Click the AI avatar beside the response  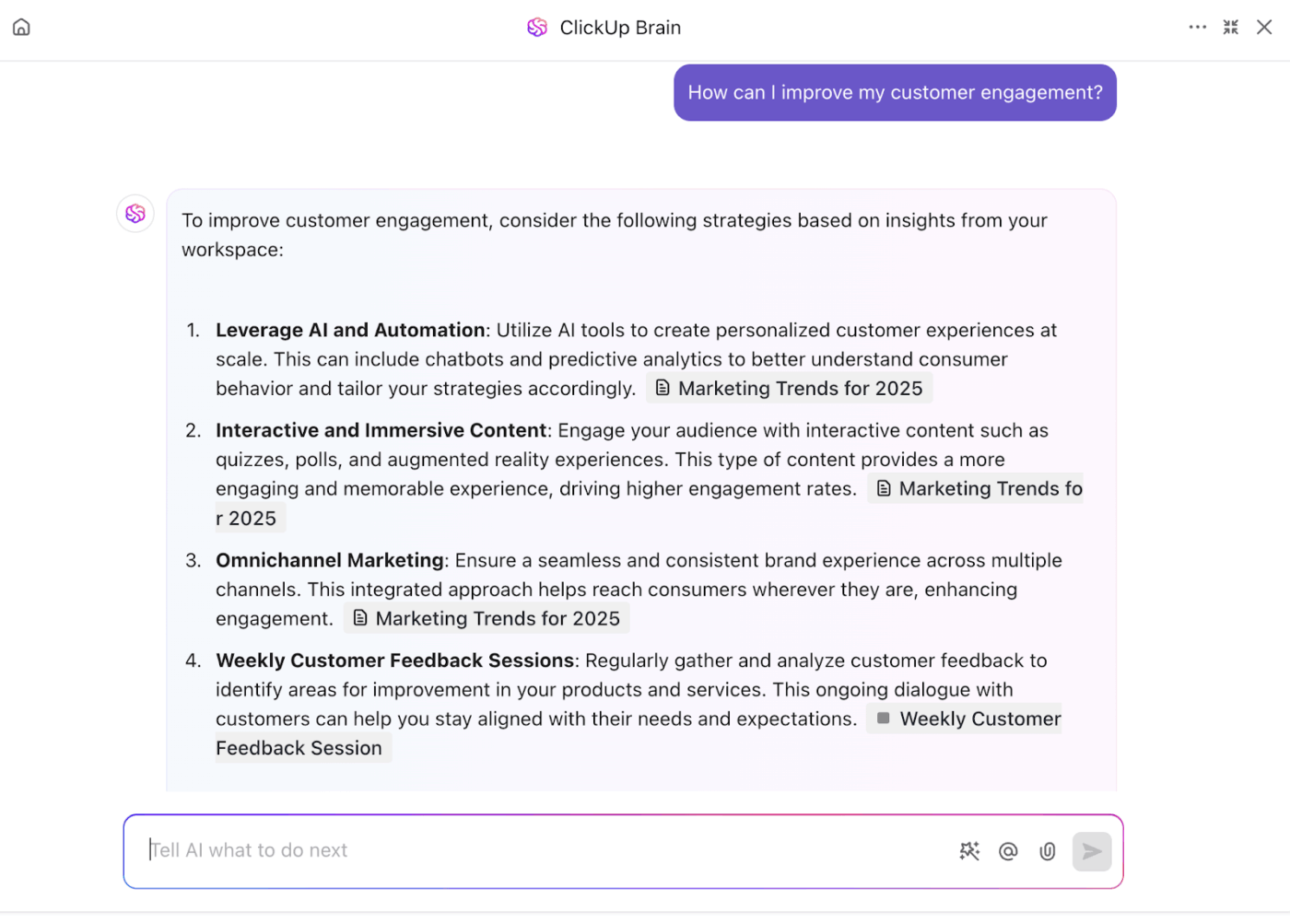135,213
